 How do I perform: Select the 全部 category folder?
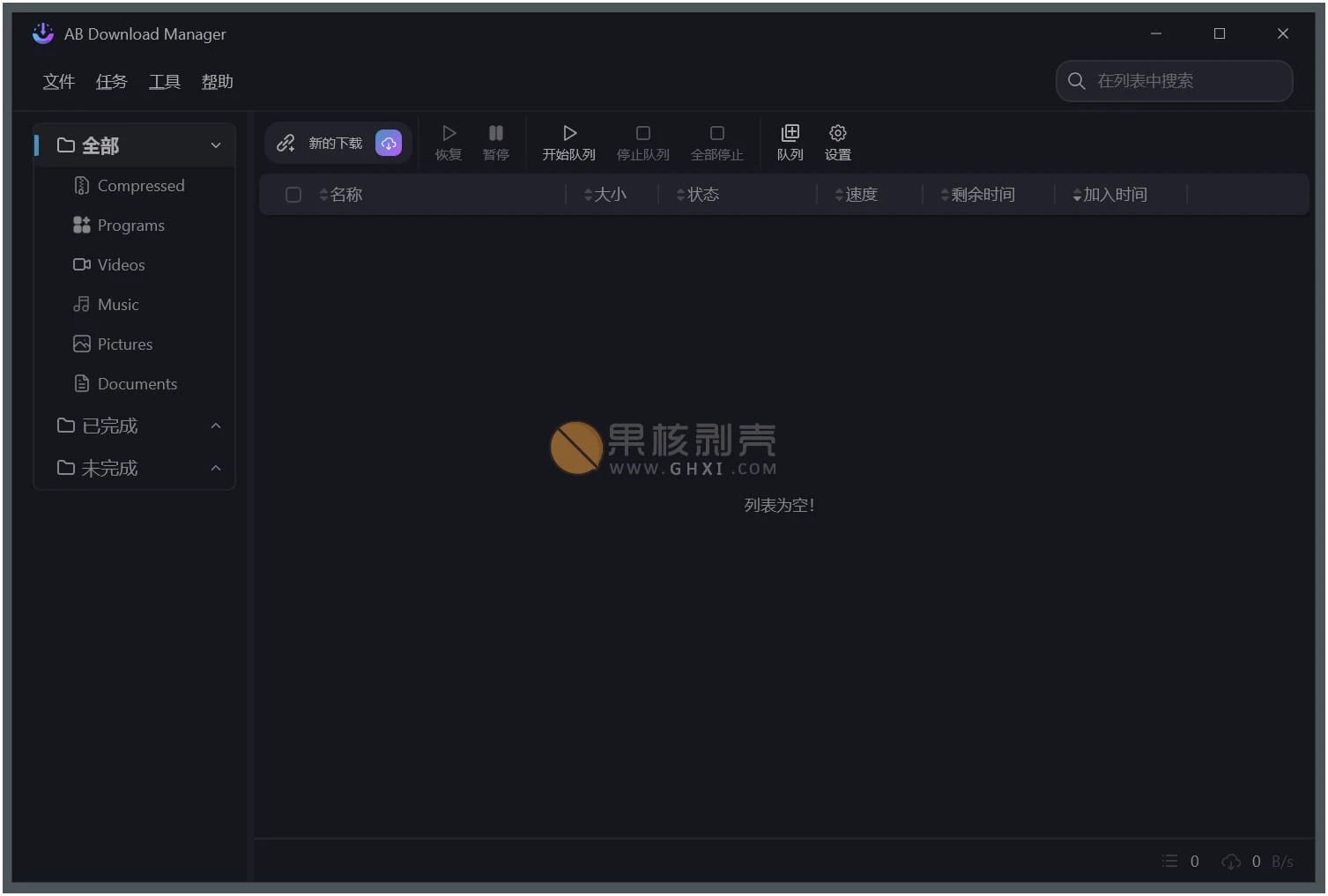[135, 145]
